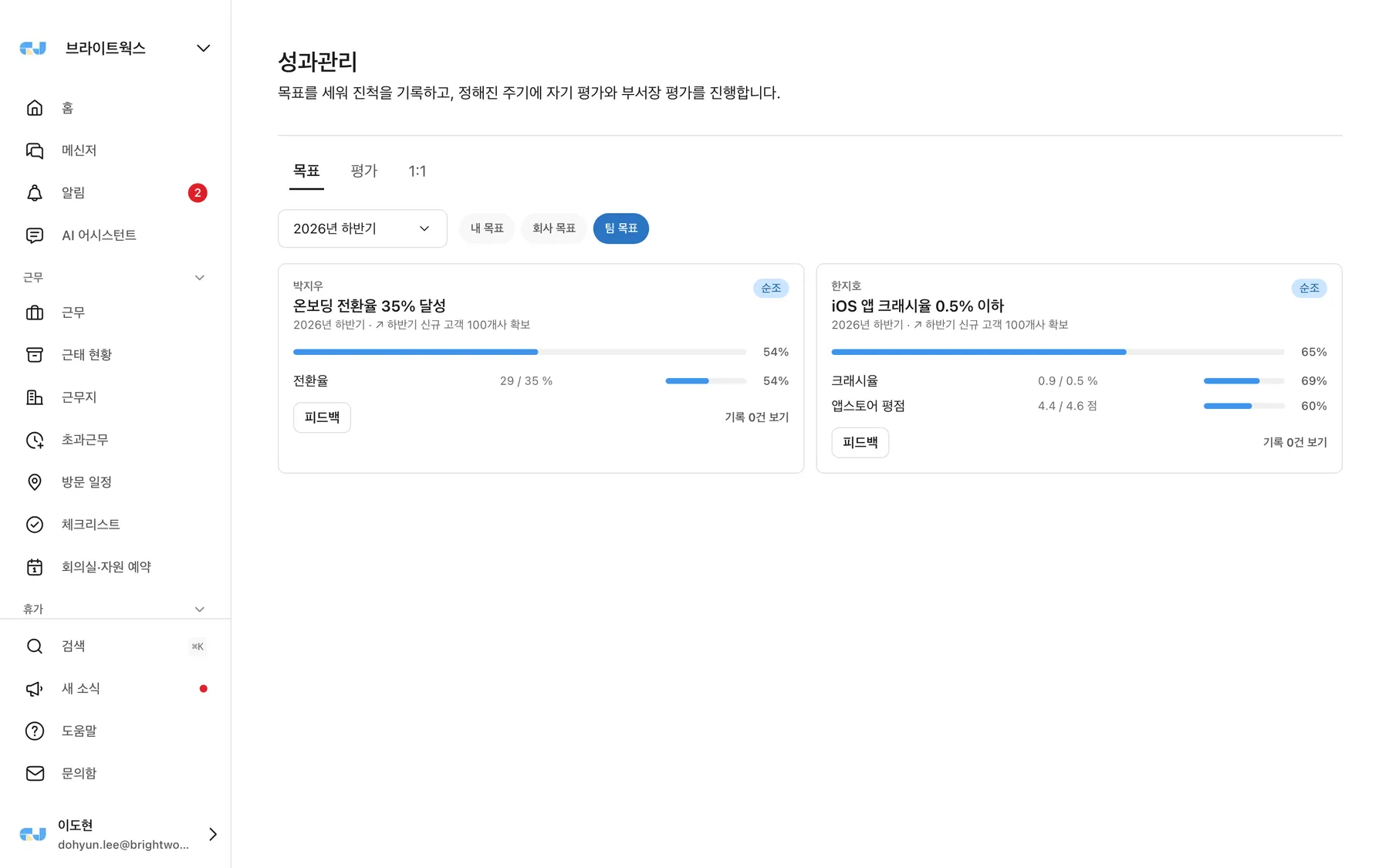
Task: Click the 근무지 building icon
Action: (35, 397)
